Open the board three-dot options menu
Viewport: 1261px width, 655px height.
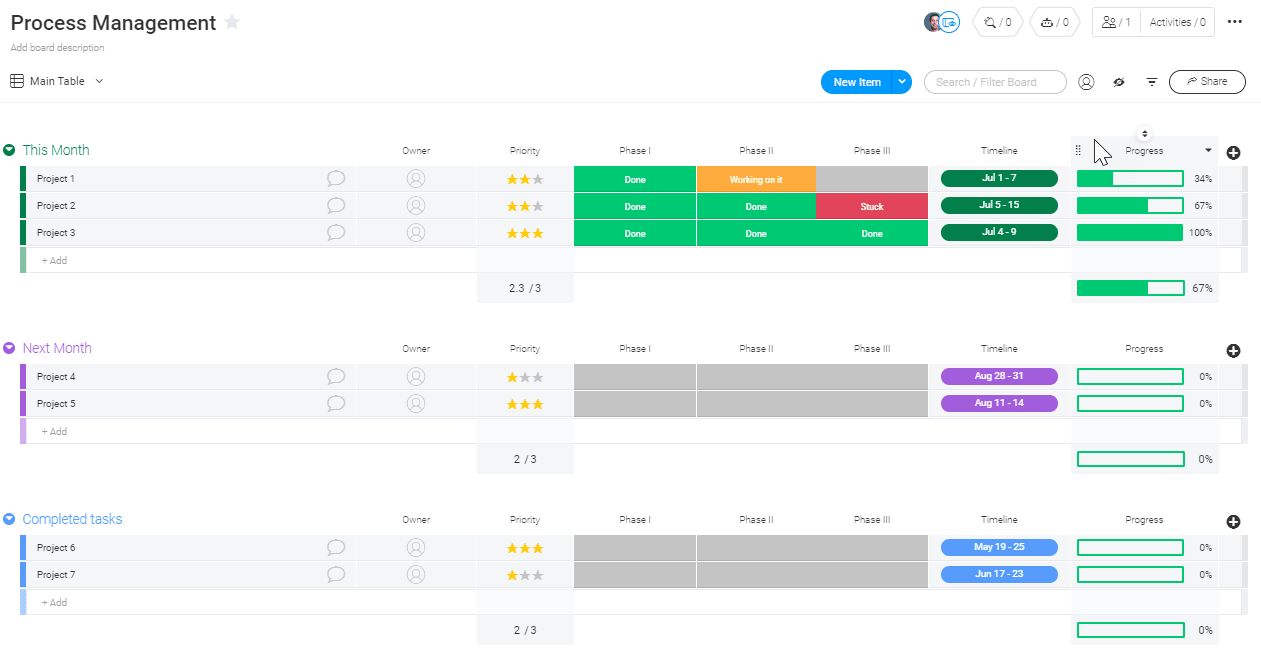[1233, 22]
